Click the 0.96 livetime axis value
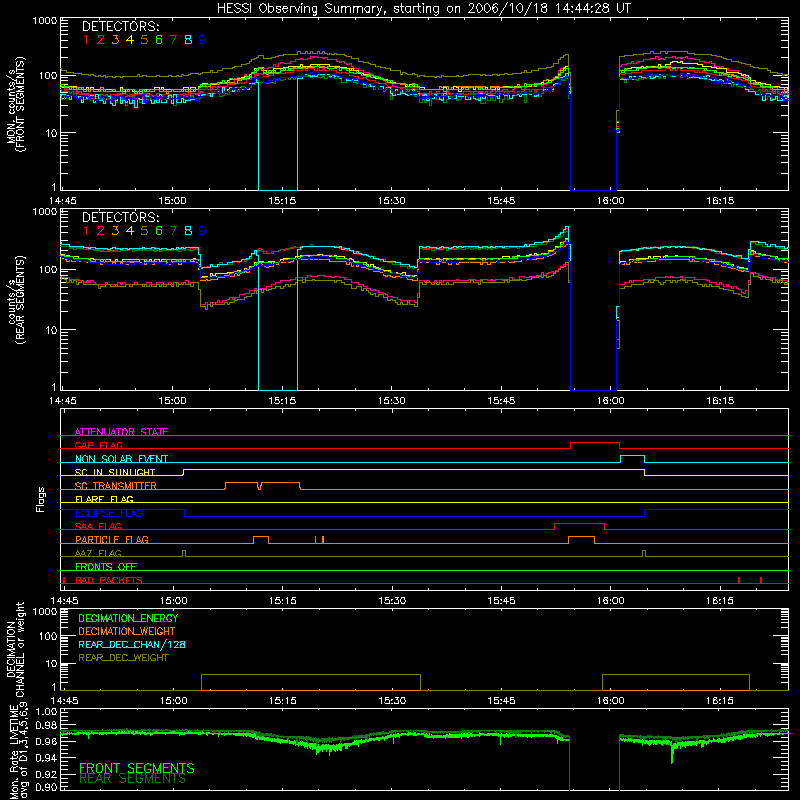The image size is (800, 800). pyautogui.click(x=47, y=741)
